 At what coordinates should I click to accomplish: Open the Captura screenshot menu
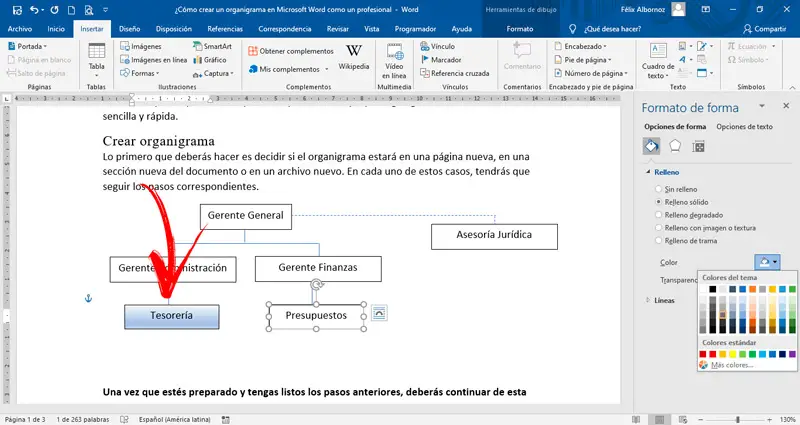click(213, 73)
